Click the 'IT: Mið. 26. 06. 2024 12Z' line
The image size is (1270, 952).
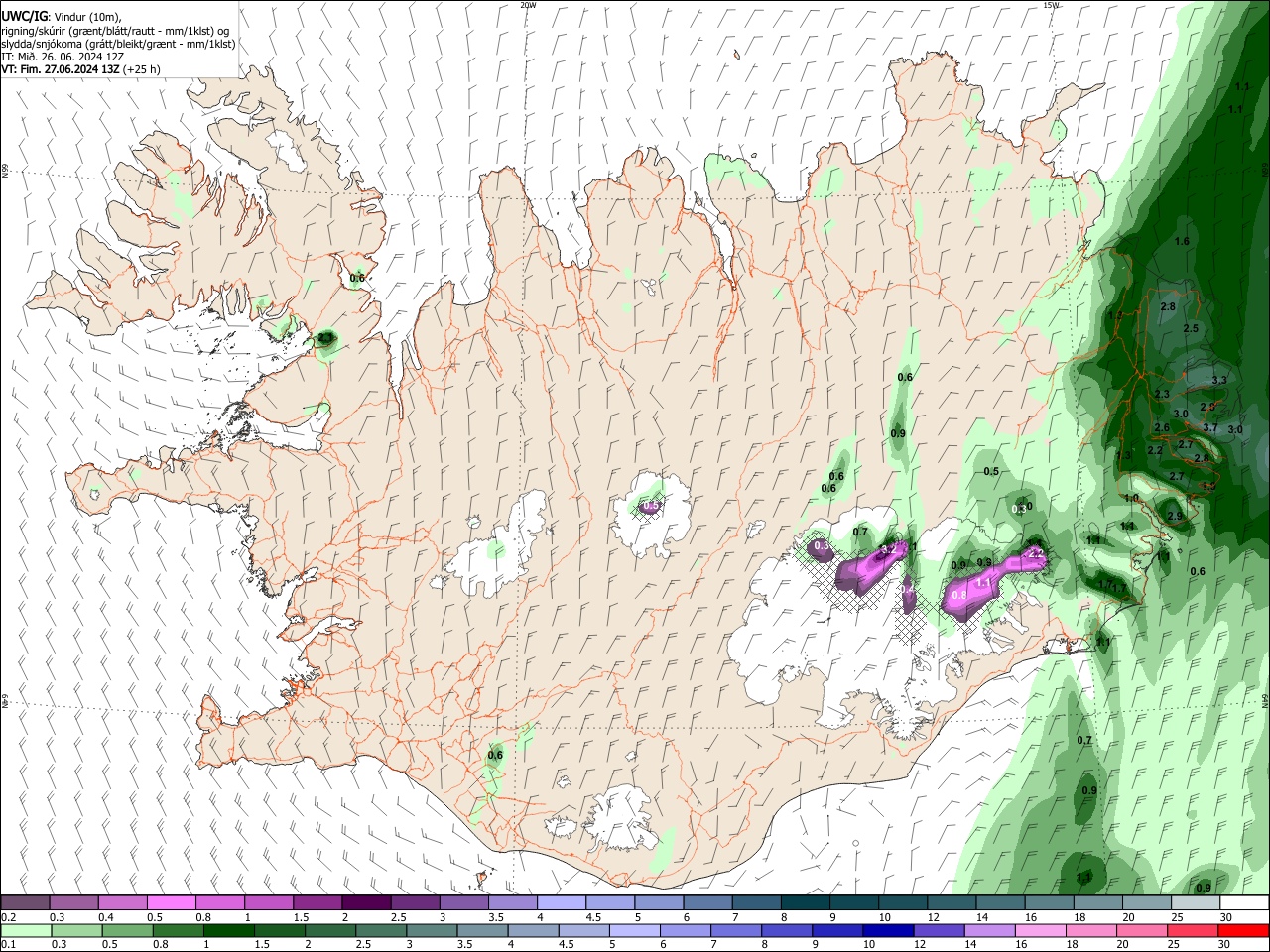tap(63, 57)
